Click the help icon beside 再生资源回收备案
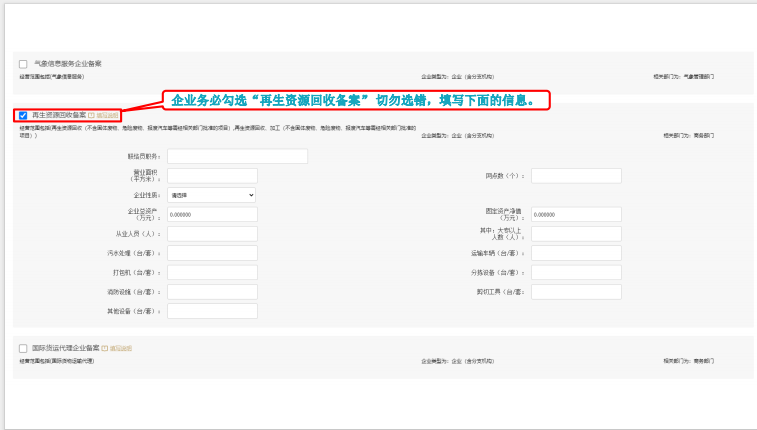This screenshot has height=430, width=757. coord(91,116)
